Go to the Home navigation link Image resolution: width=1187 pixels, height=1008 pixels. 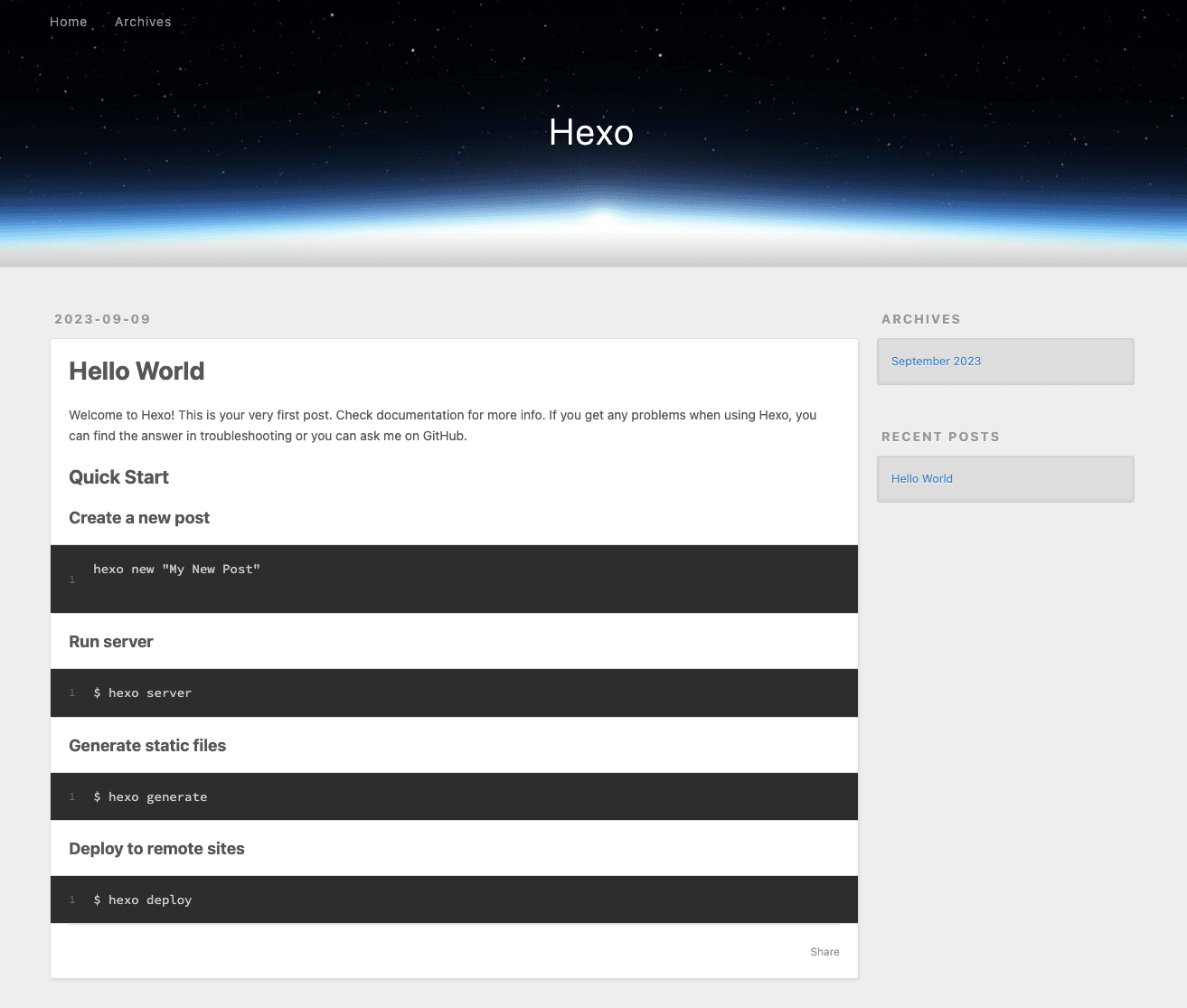coord(69,22)
